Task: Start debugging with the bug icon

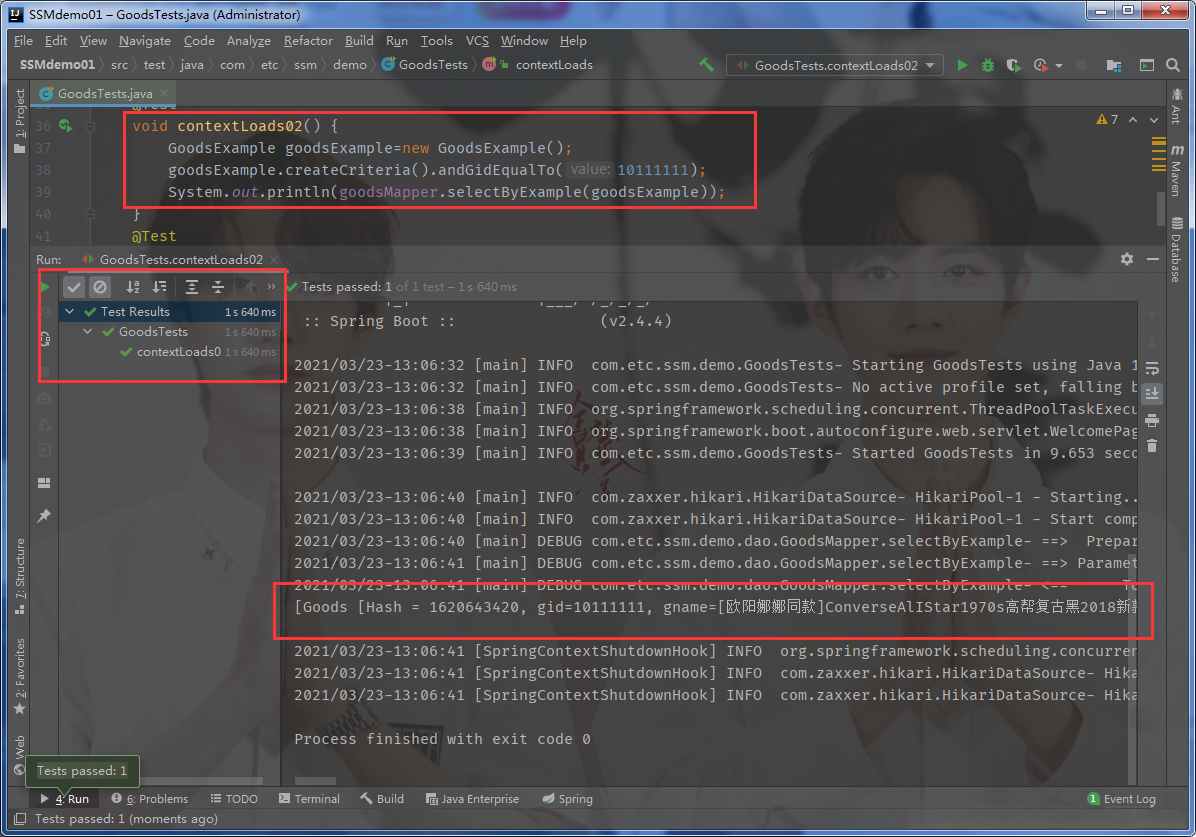Action: [988, 66]
